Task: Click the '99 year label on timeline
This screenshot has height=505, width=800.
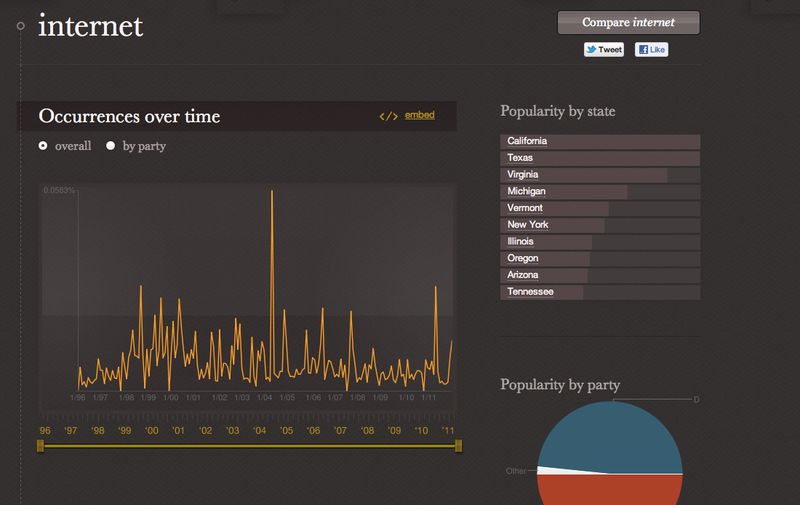Action: 124,431
